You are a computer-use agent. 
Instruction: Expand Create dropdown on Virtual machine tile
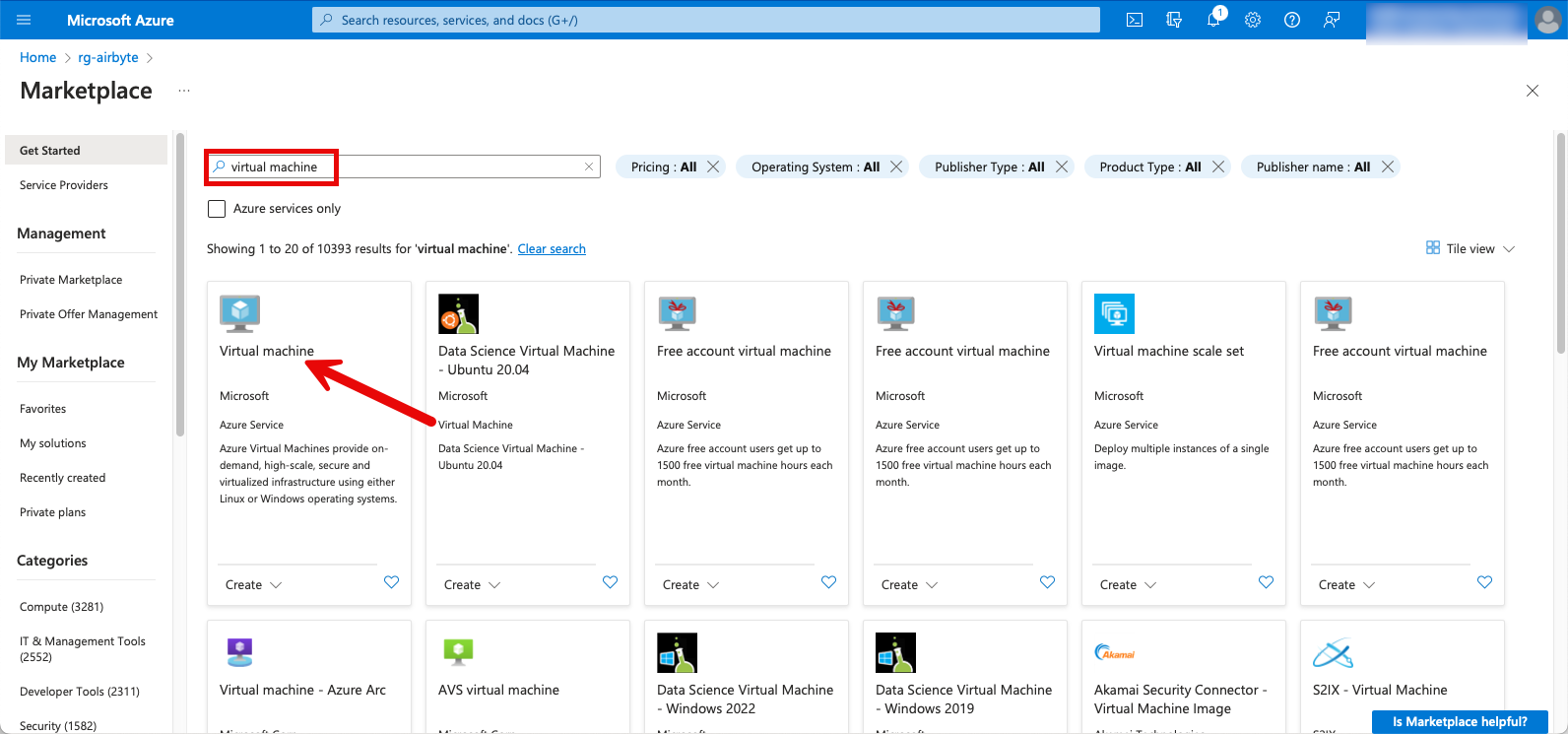pos(254,584)
